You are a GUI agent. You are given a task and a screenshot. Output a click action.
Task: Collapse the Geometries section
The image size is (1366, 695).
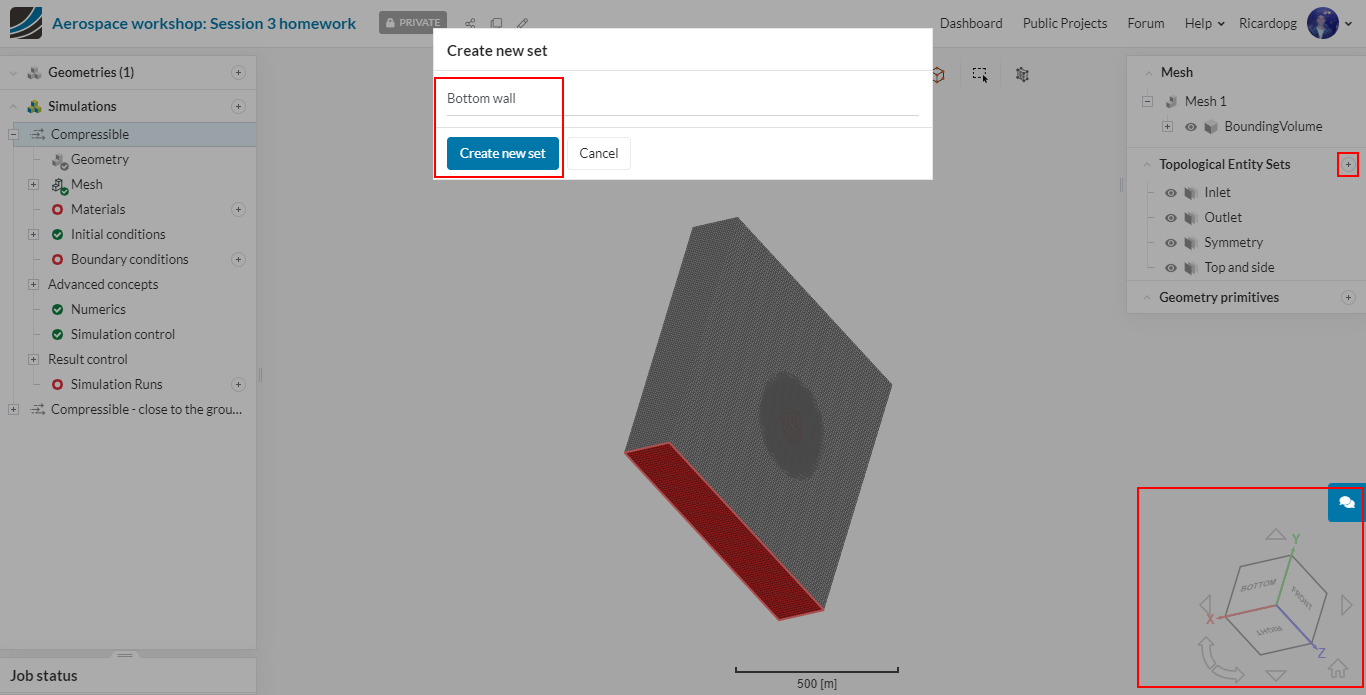pyautogui.click(x=13, y=72)
